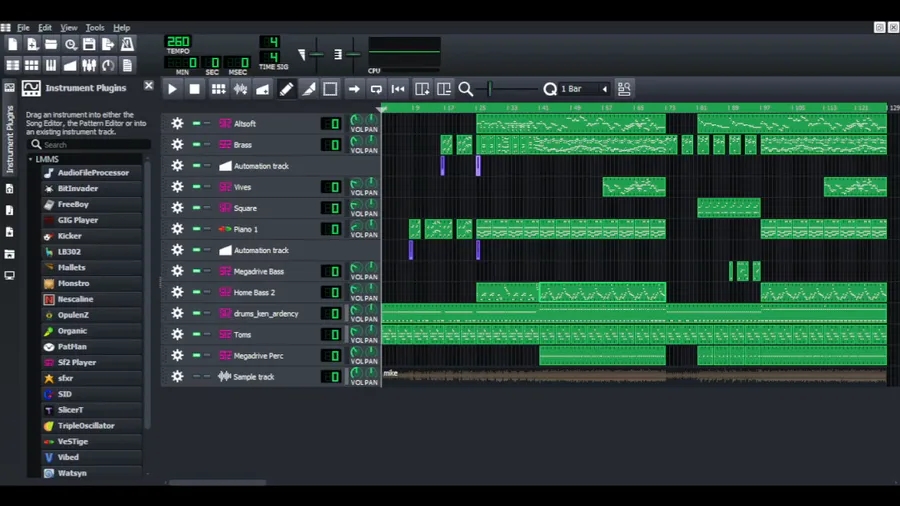Collapse the LMMS plugin tree
Viewport: 900px width, 506px height.
pos(30,159)
